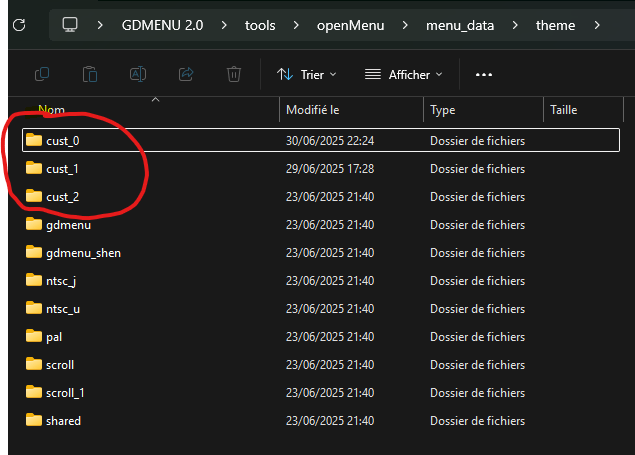Expand chevron after theme in breadcrumb
The image size is (635, 455).
597,25
